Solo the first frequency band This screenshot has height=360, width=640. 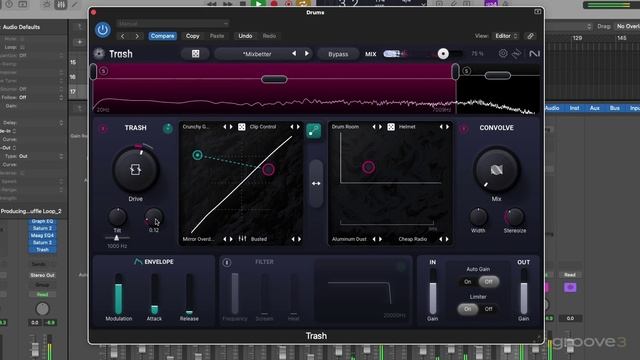[x=104, y=71]
